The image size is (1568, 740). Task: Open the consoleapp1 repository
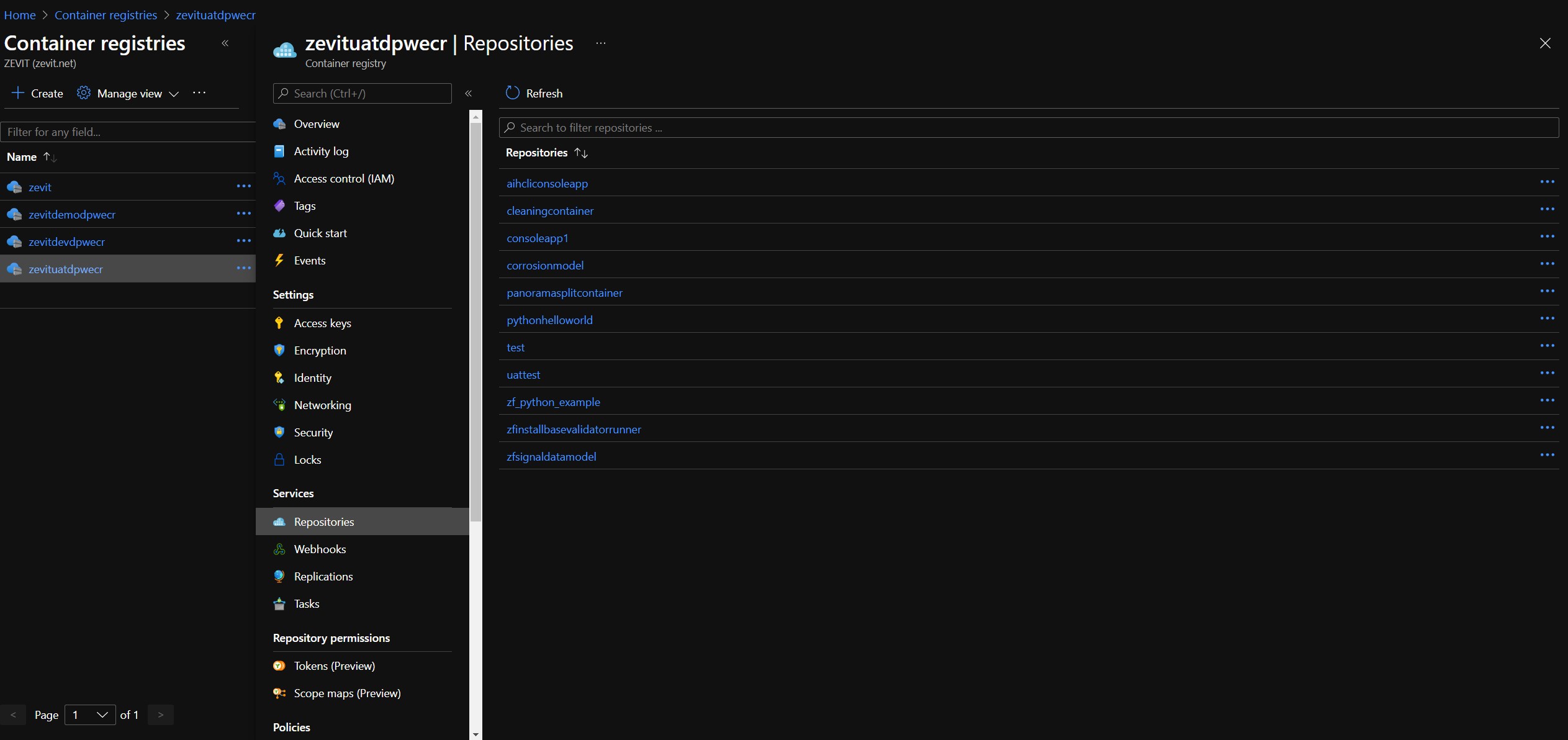pyautogui.click(x=538, y=238)
